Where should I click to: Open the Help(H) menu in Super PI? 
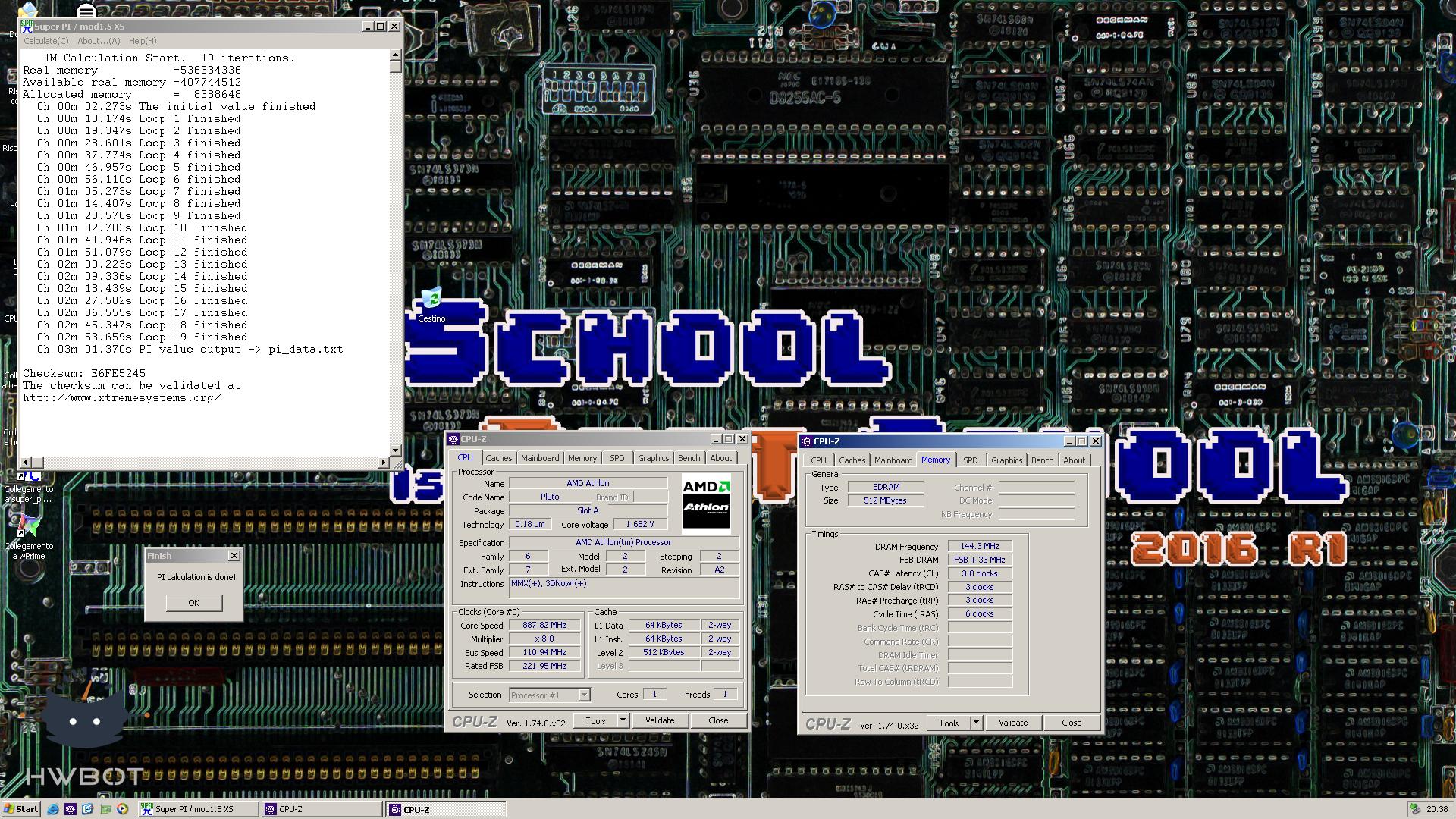pos(143,41)
